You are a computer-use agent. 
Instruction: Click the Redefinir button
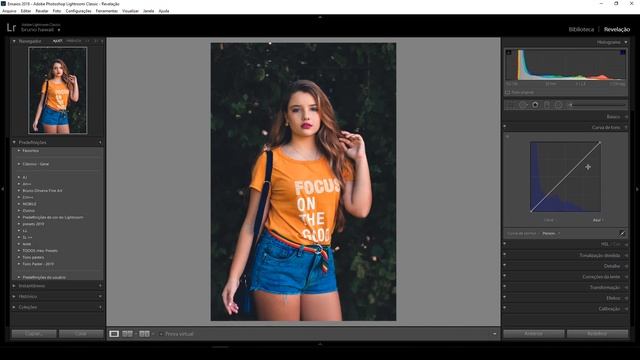coord(597,334)
